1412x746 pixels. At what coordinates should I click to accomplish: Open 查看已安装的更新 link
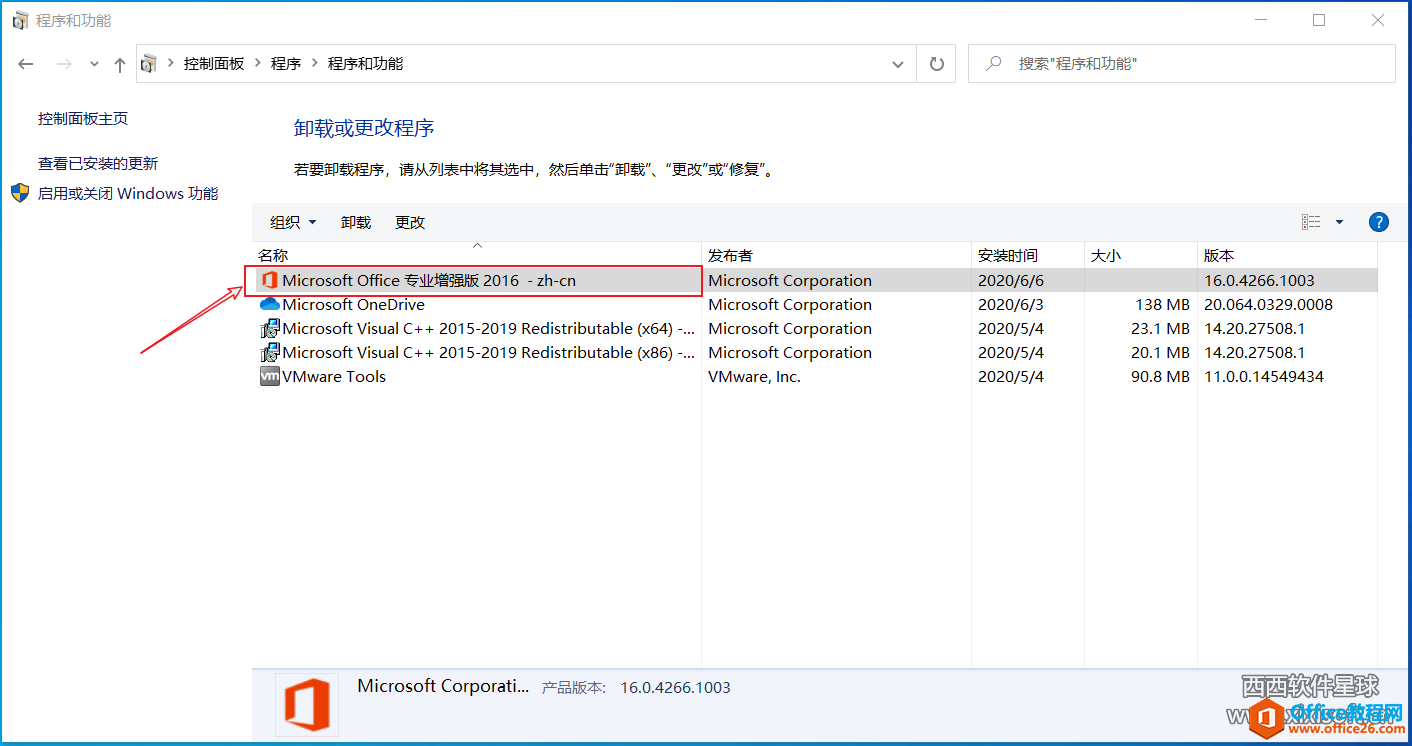click(x=98, y=163)
